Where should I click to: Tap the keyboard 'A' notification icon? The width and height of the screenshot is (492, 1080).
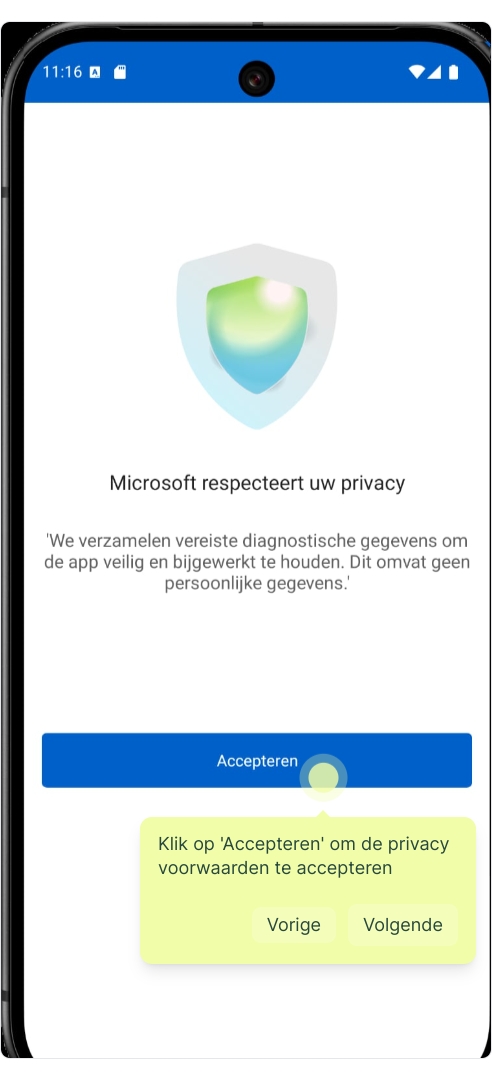click(95, 72)
